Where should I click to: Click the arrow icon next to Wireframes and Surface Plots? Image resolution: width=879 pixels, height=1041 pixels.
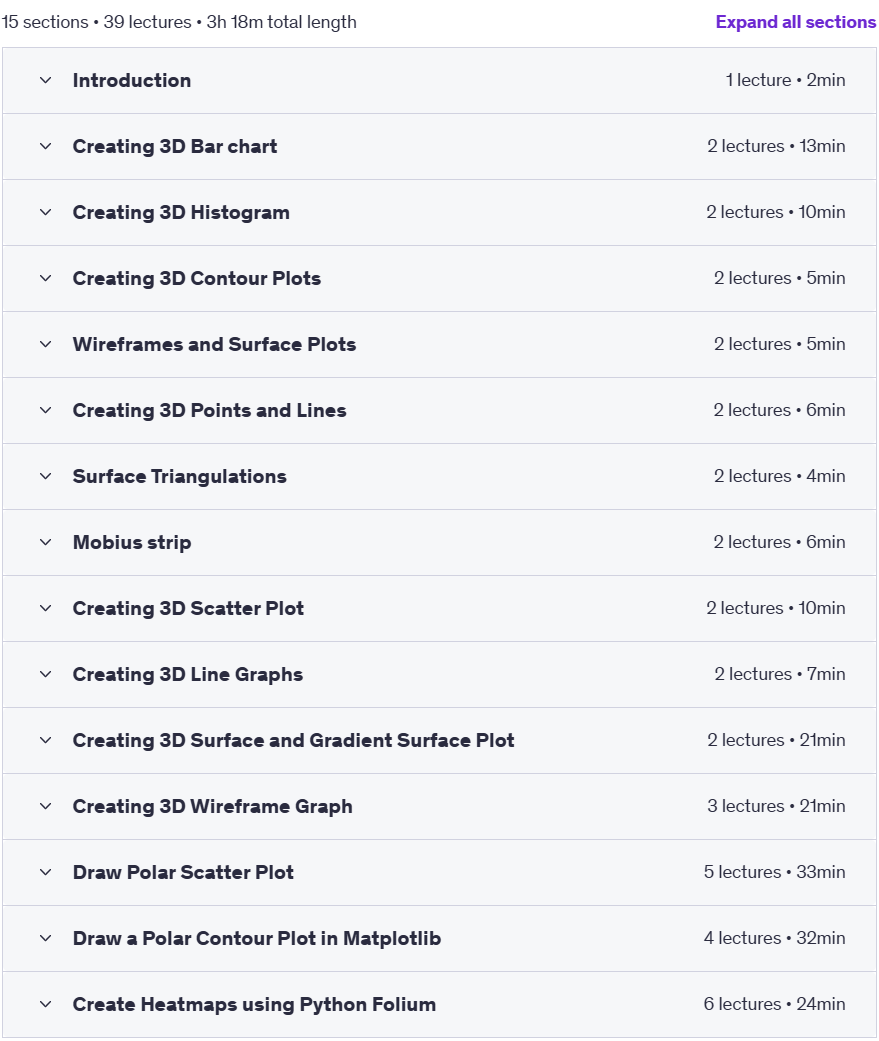pyautogui.click(x=45, y=344)
